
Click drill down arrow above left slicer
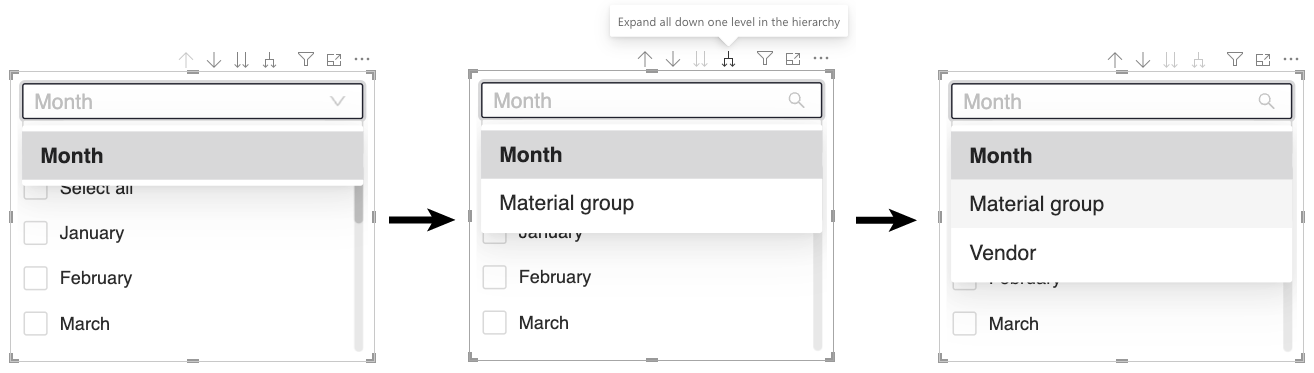[x=214, y=60]
